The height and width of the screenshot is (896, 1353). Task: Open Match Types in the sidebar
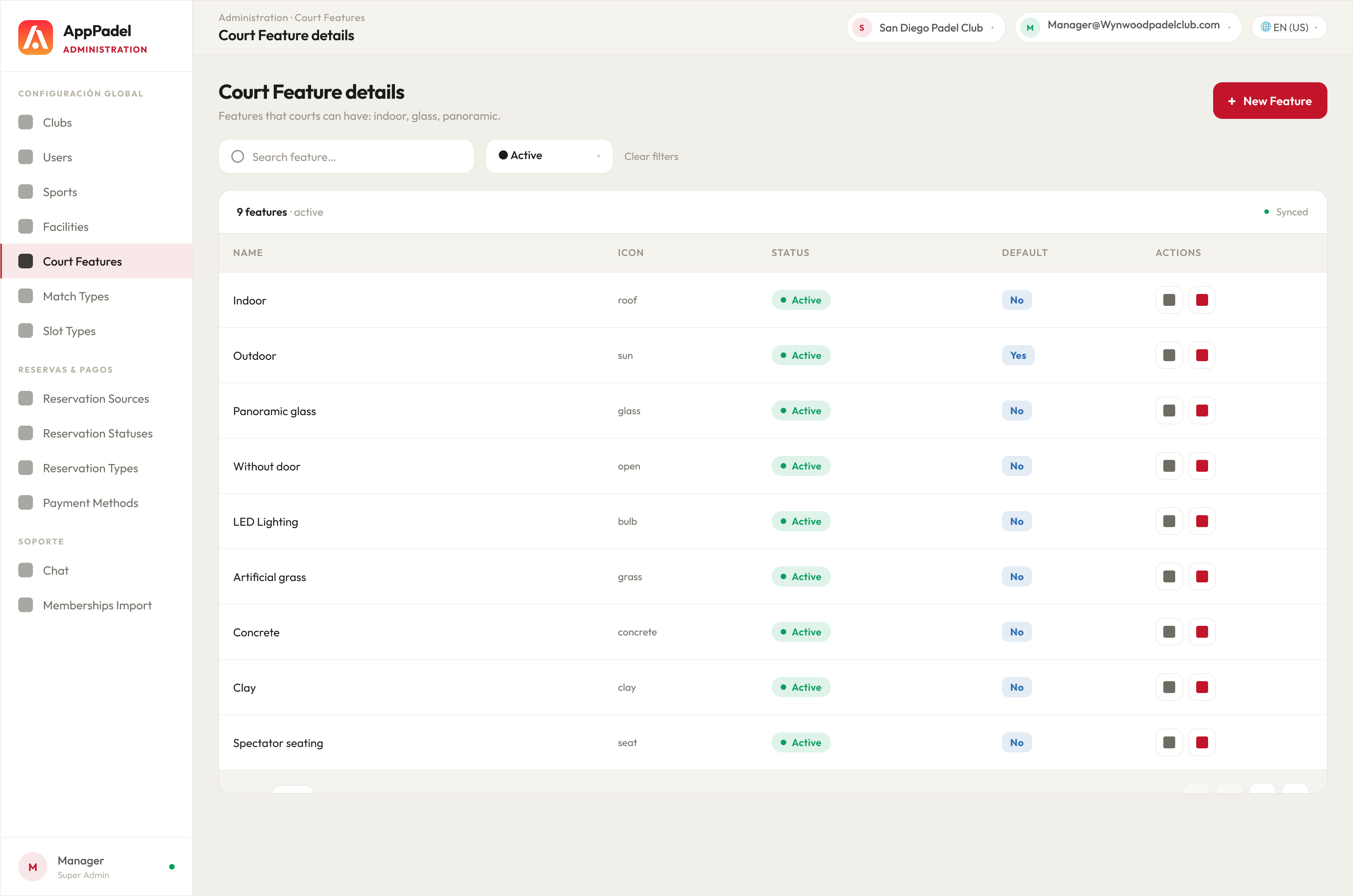[96, 296]
